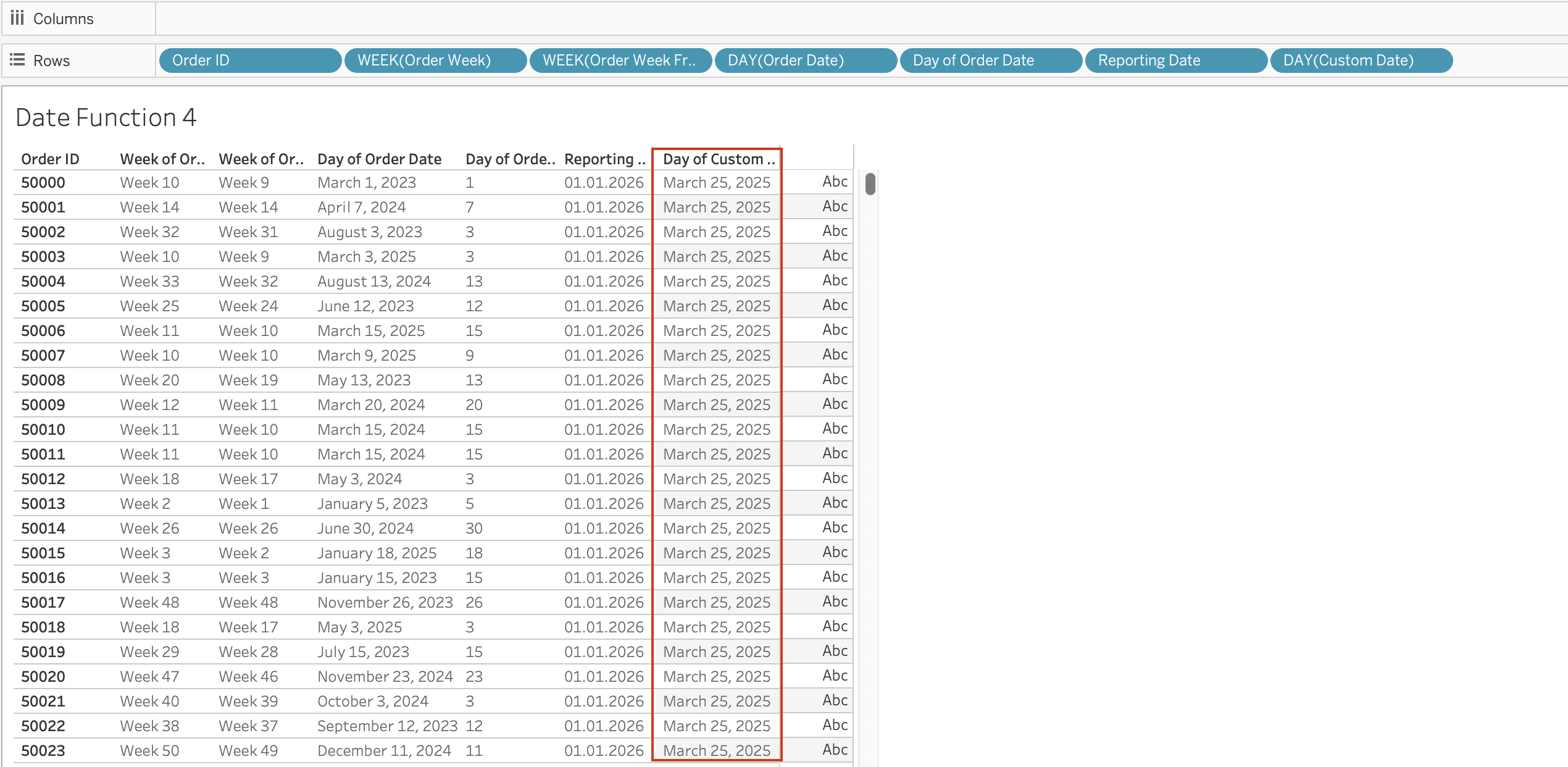
Task: Select the Day of Order Date pill
Action: [x=990, y=60]
